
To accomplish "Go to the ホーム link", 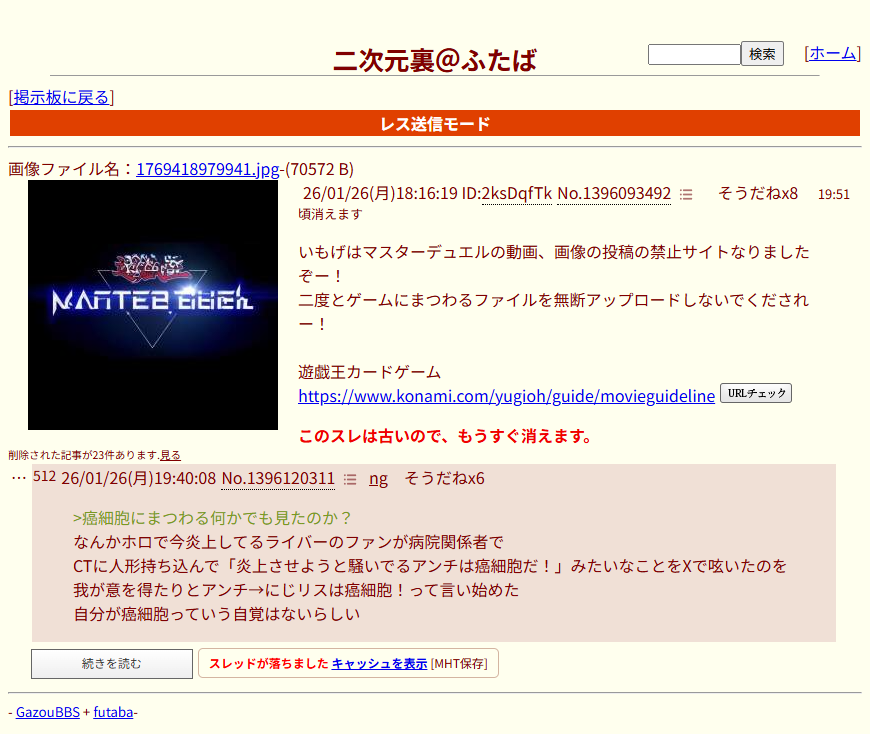I will pos(832,54).
